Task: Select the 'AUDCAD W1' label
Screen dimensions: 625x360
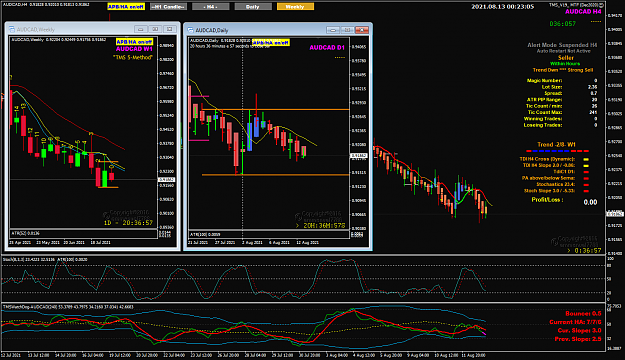Action: point(134,49)
